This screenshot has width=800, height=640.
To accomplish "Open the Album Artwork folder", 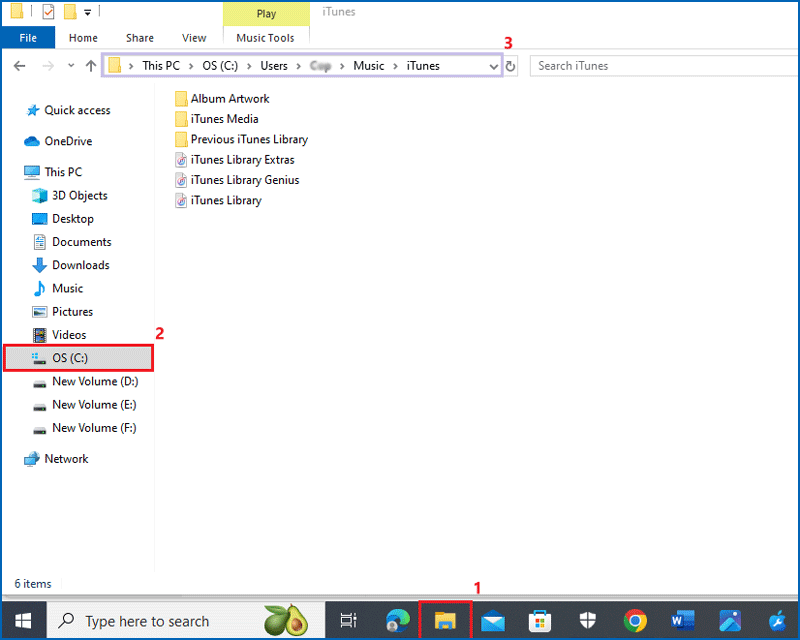I will click(x=222, y=99).
